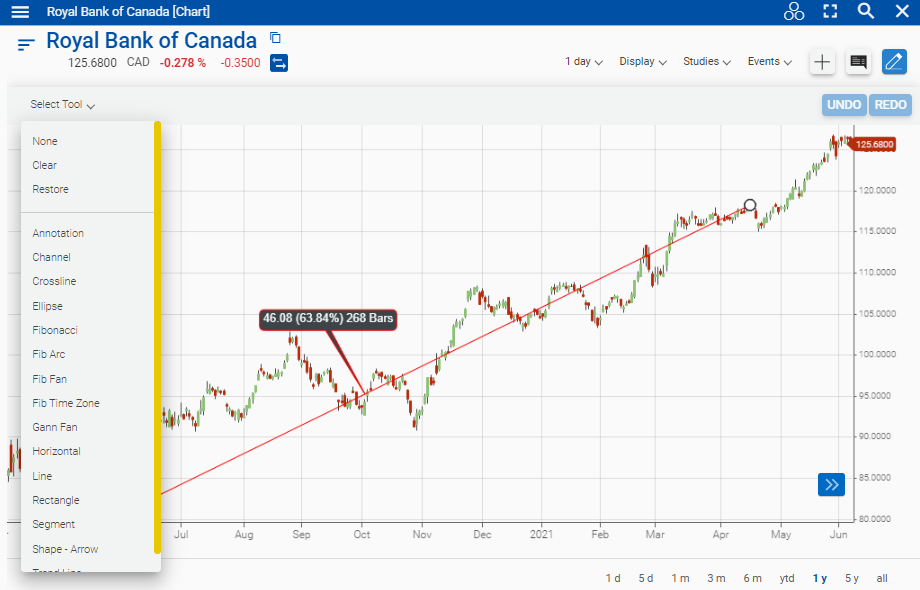Open the search magnifier icon
Viewport: 920px width, 590px height.
[866, 11]
